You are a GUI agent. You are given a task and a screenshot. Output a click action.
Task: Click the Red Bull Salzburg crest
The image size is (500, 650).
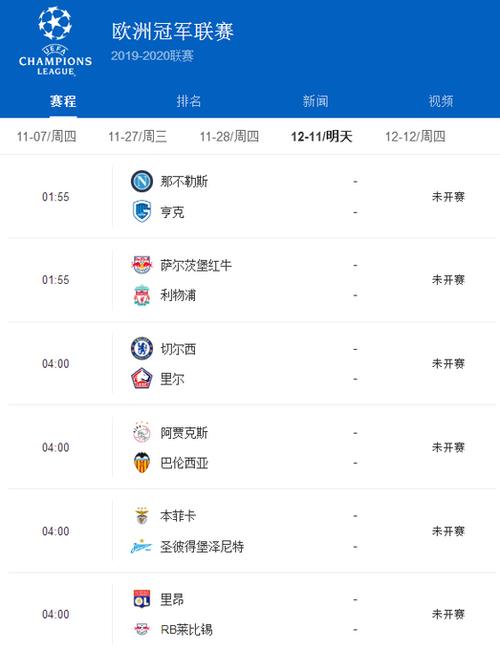(142, 265)
